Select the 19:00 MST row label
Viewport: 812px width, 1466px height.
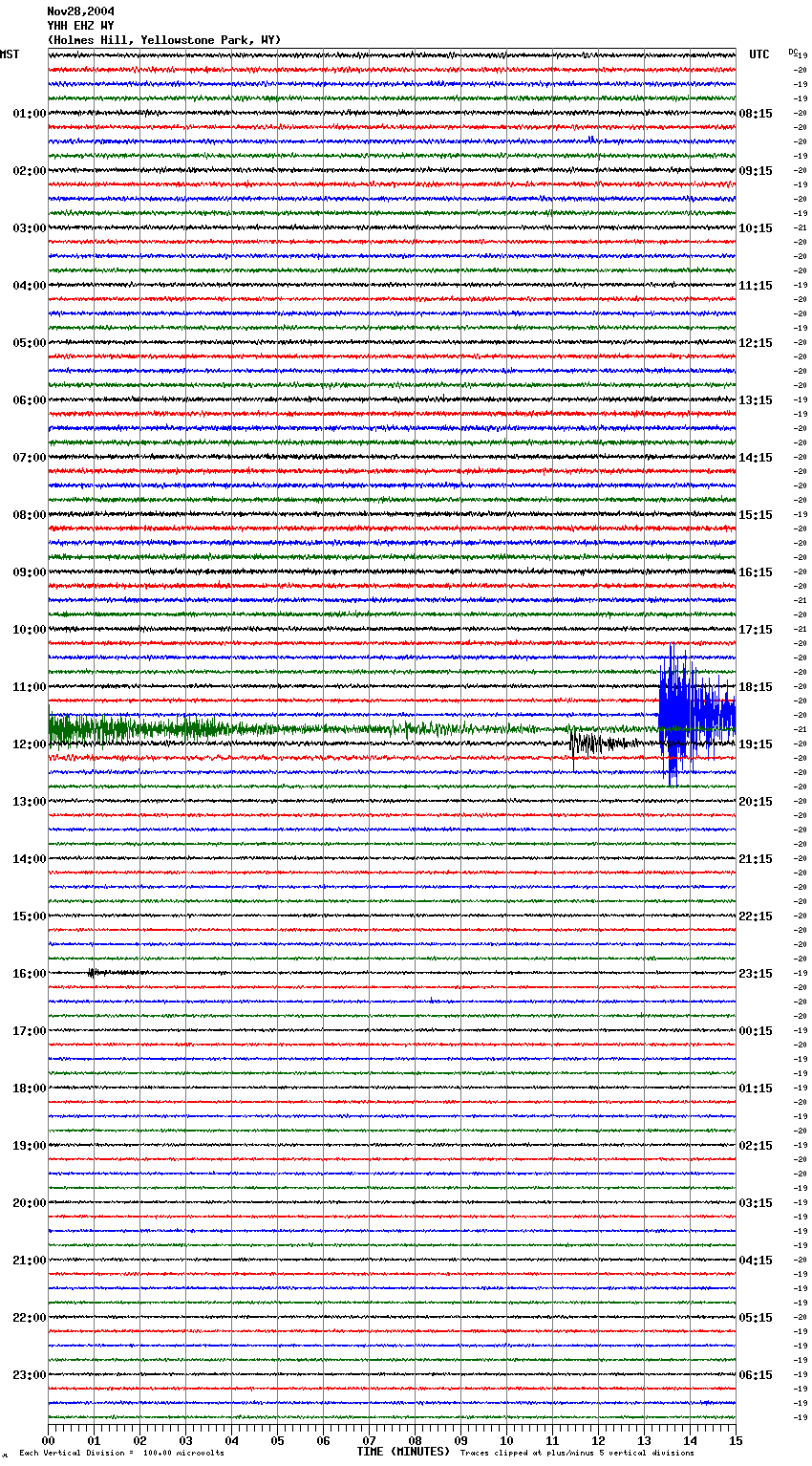tap(29, 1146)
